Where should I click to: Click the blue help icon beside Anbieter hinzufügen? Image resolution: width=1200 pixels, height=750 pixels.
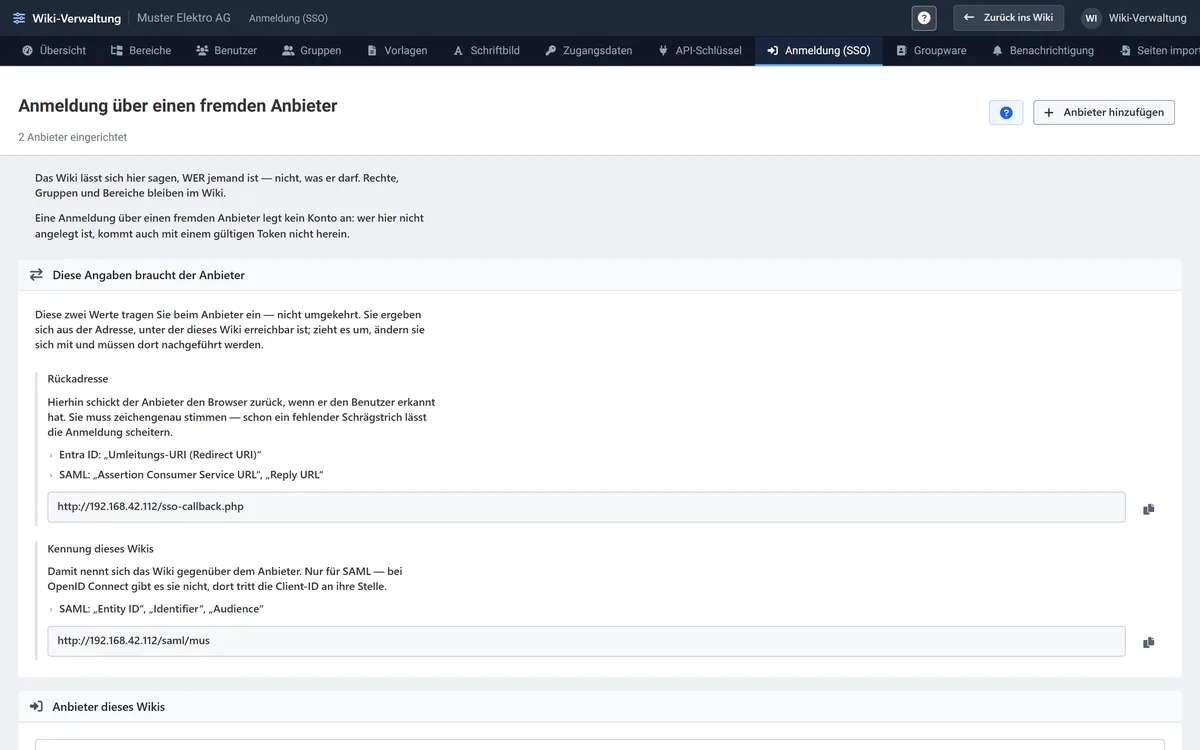(1006, 113)
